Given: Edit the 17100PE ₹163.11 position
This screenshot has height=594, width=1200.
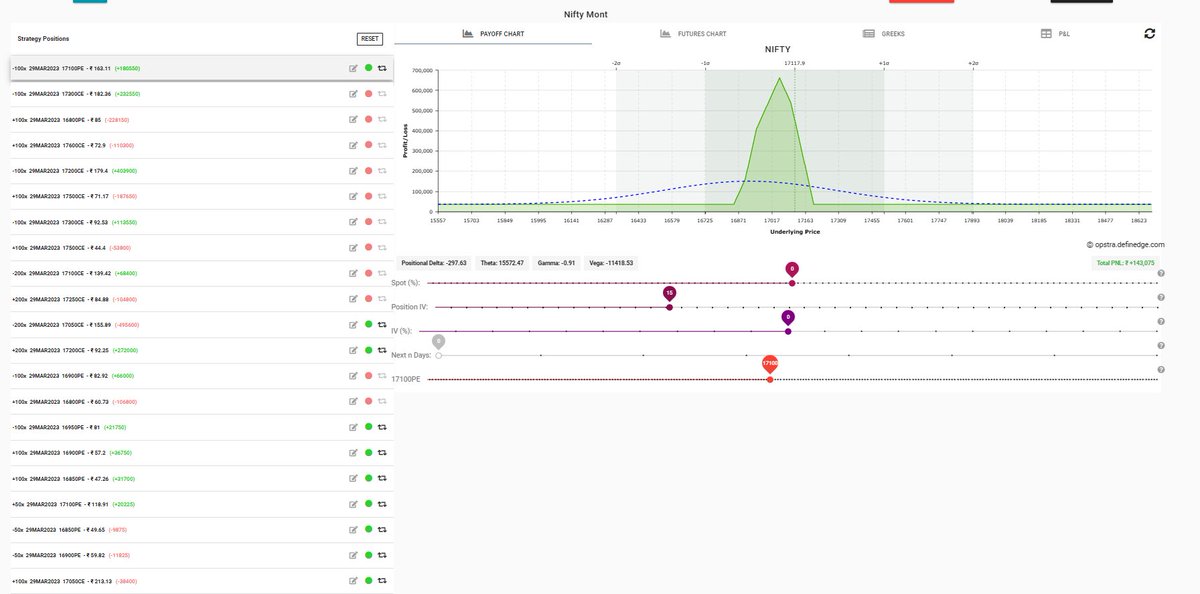Looking at the screenshot, I should pos(353,68).
